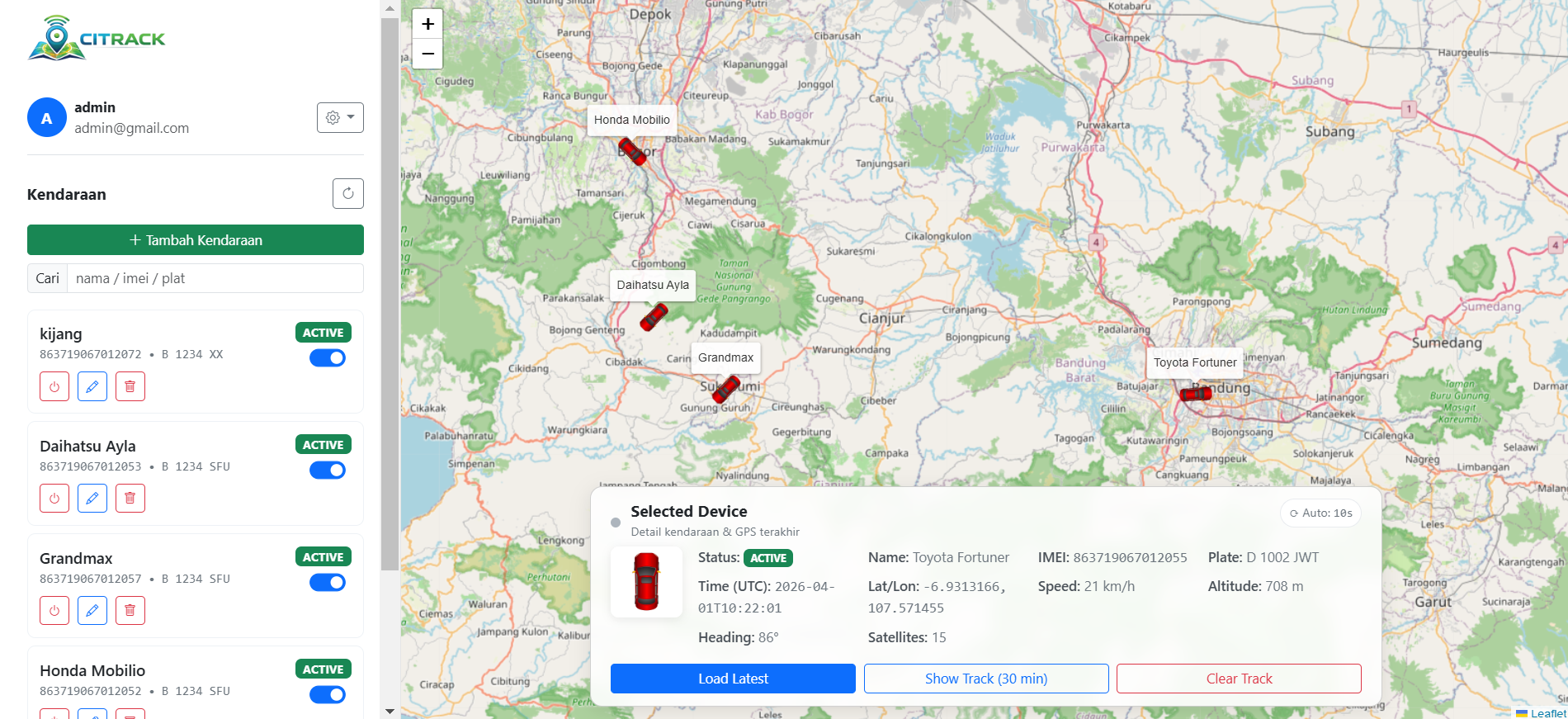Open the settings gear dropdown
The image size is (1568, 719).
[x=340, y=117]
